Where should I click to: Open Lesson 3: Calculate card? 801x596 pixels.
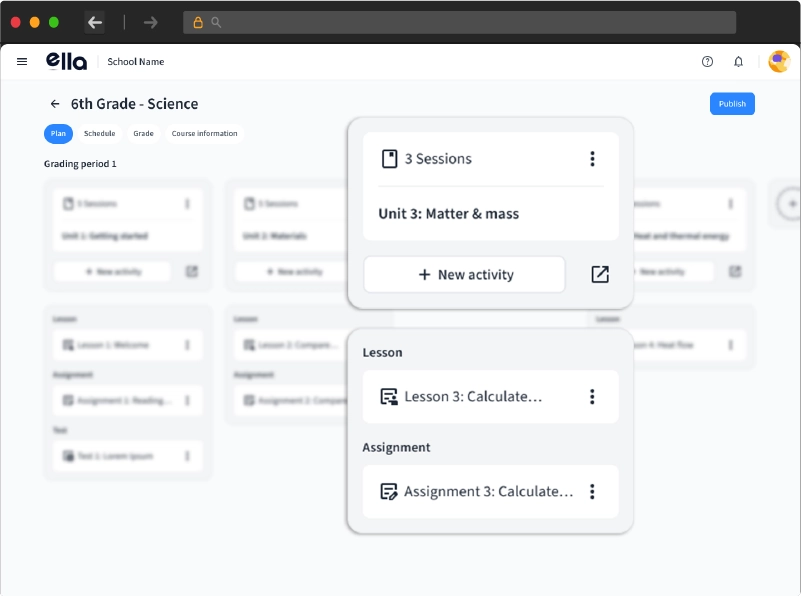(x=473, y=397)
